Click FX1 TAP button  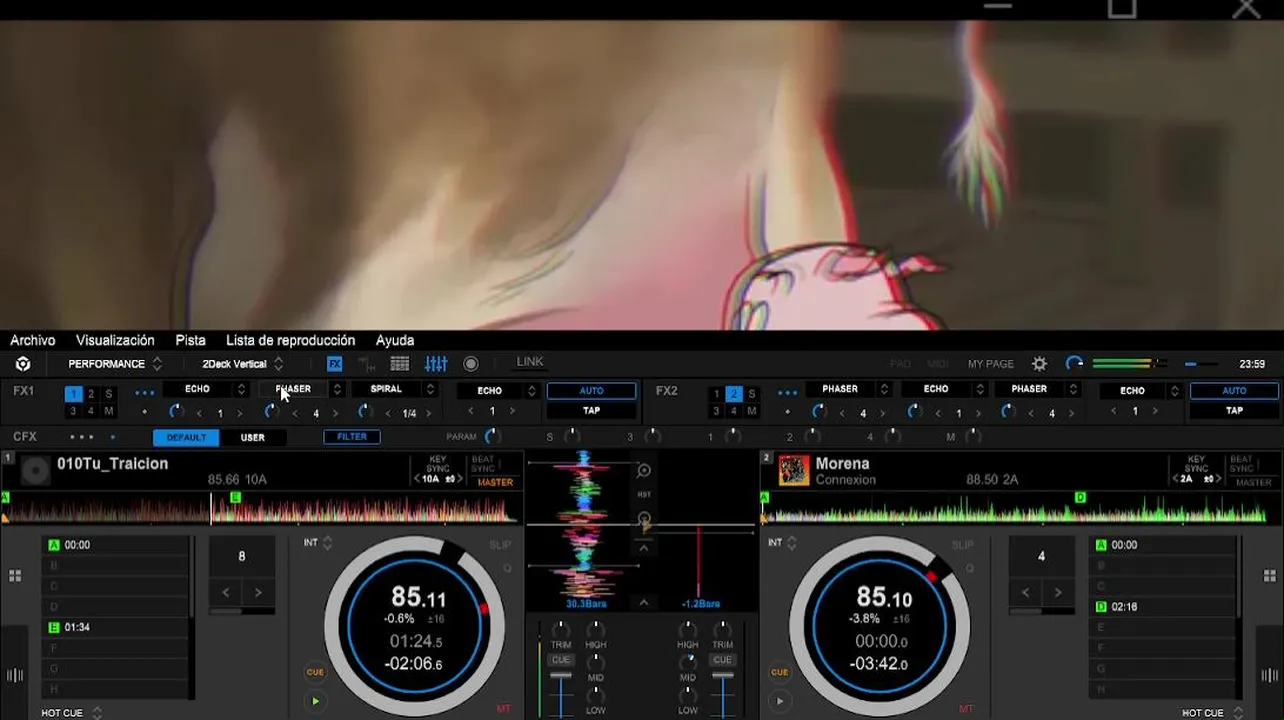tap(592, 411)
